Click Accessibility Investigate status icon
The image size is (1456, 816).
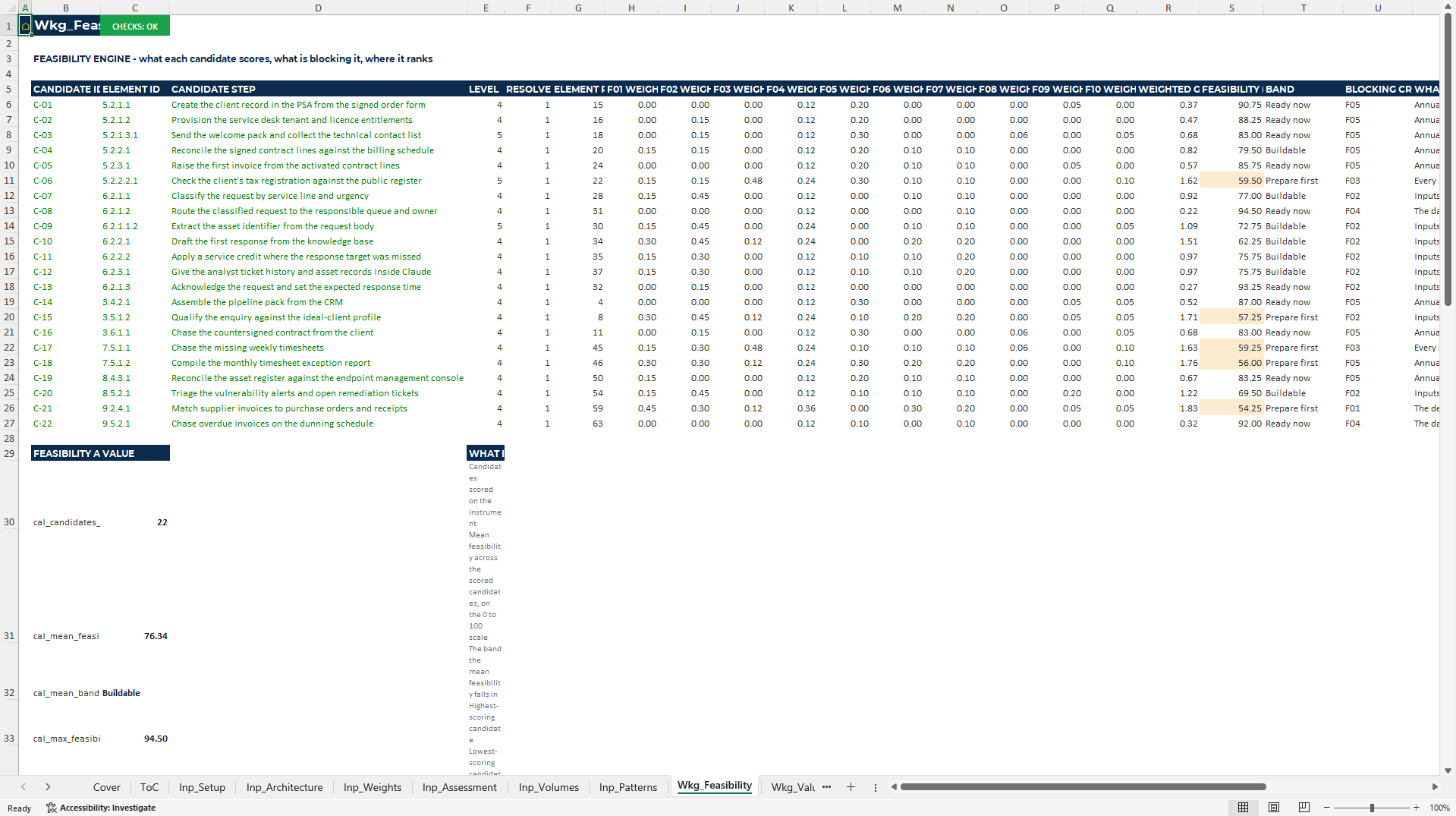(52, 808)
